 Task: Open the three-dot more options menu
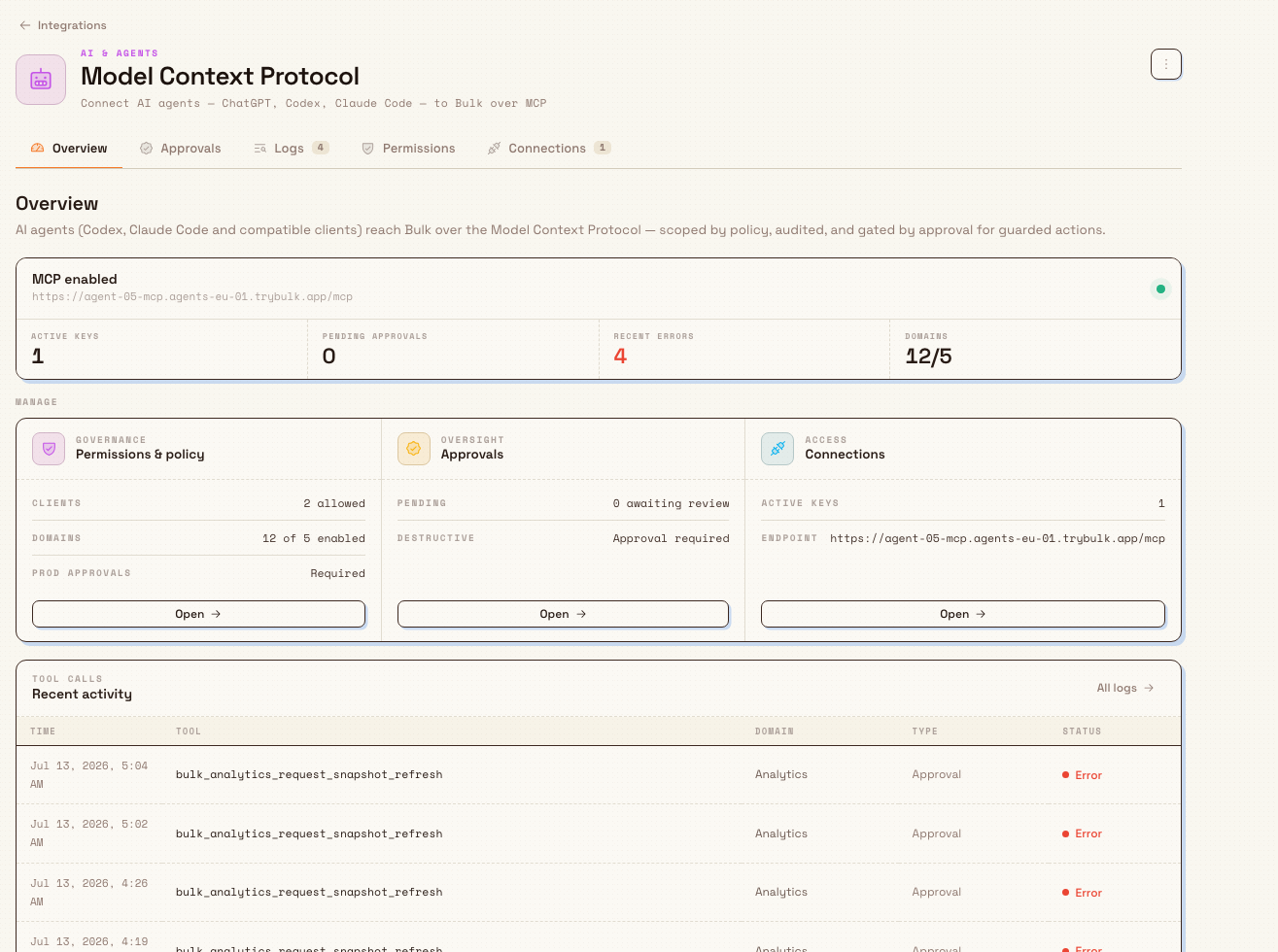[1166, 64]
